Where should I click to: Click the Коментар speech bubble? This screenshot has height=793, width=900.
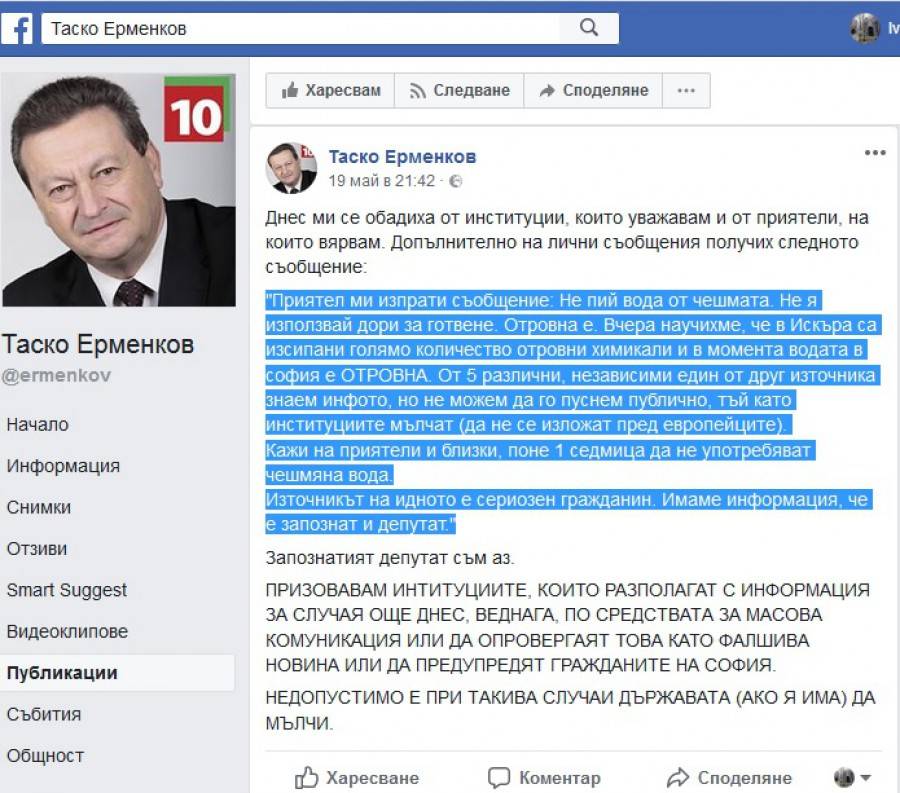[544, 778]
